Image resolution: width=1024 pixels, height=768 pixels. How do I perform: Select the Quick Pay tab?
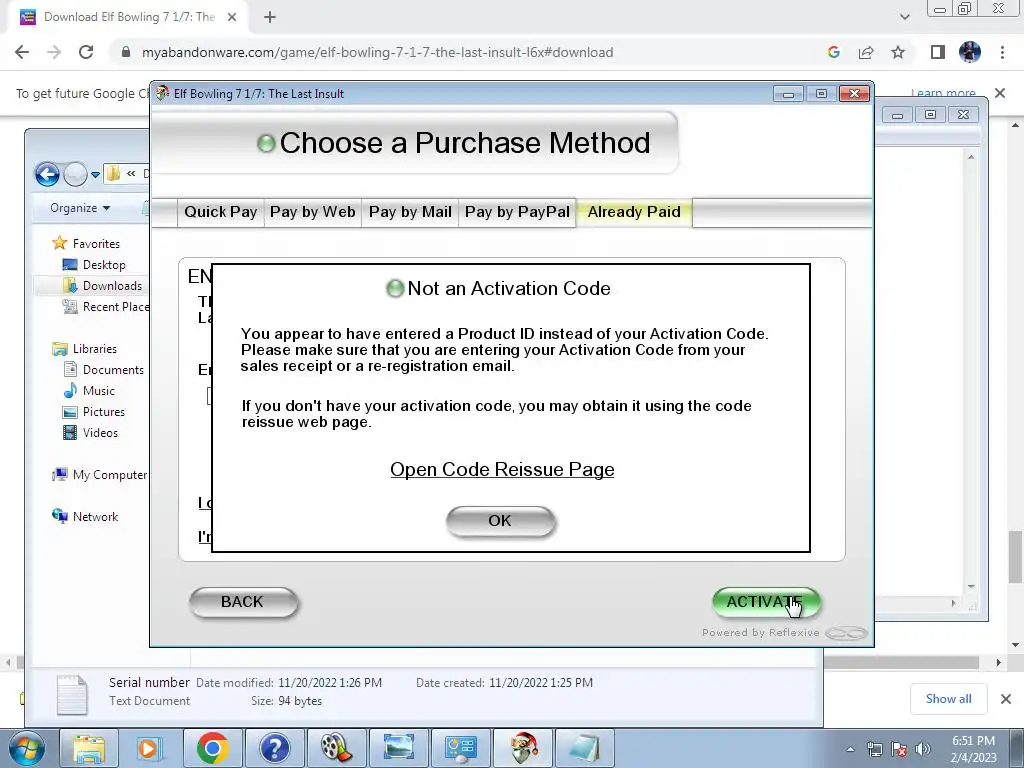click(x=221, y=212)
